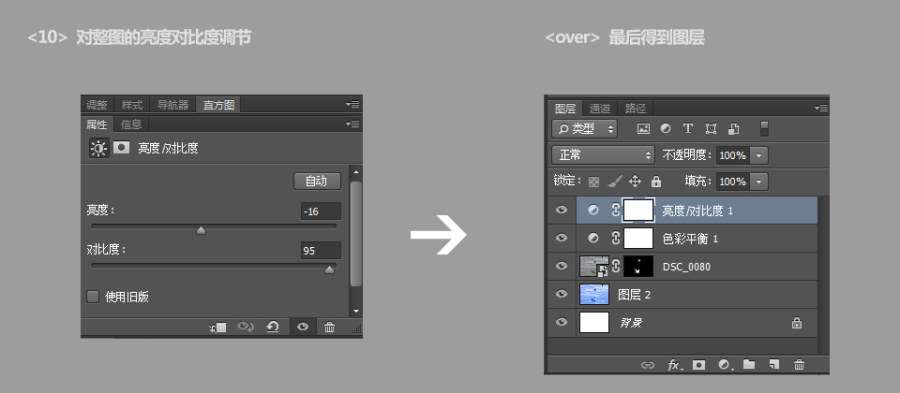Open the 类型 filter type dropdown
Viewport: 900px width, 393px height.
(584, 129)
